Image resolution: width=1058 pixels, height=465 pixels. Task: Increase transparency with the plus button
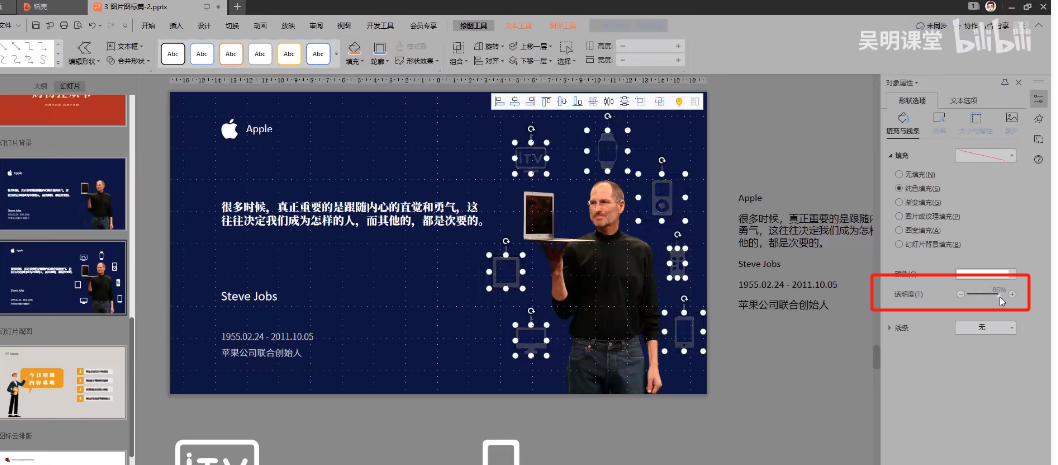point(1011,294)
